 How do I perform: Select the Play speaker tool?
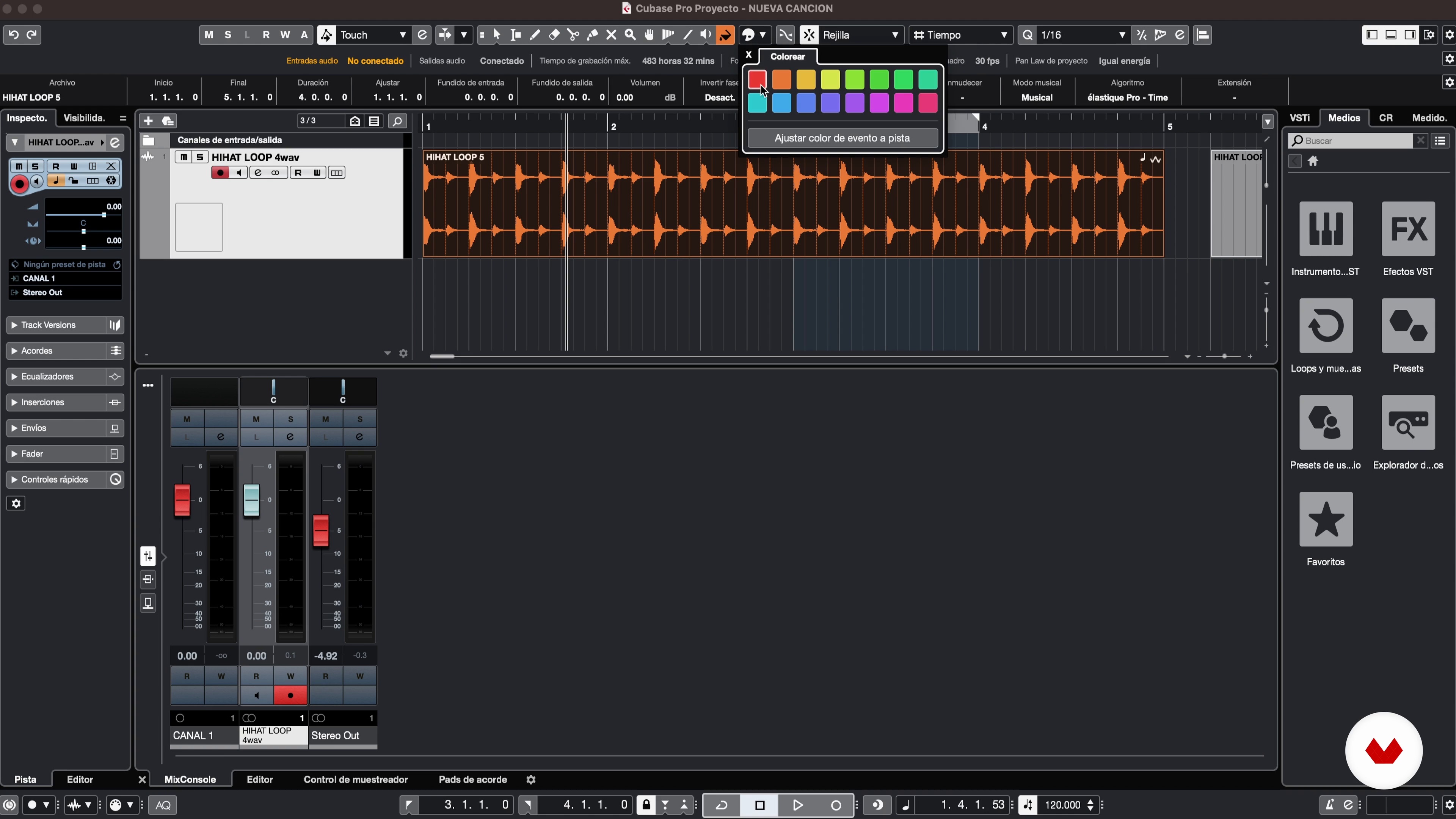coord(706,35)
